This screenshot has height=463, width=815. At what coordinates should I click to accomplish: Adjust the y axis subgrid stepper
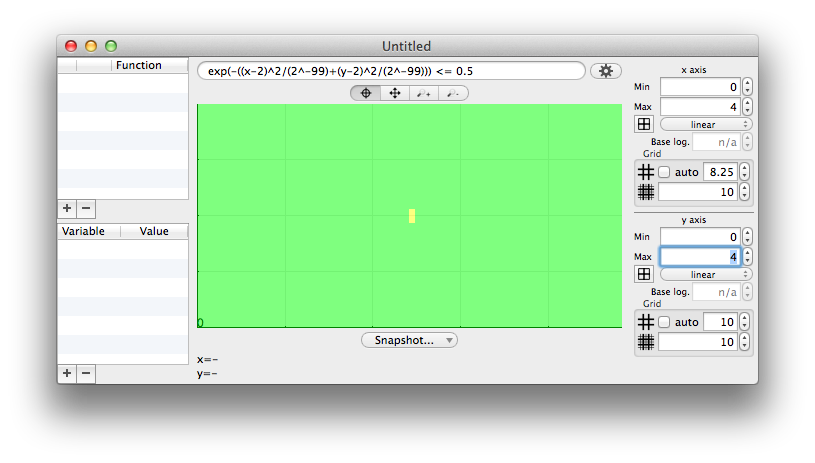744,342
